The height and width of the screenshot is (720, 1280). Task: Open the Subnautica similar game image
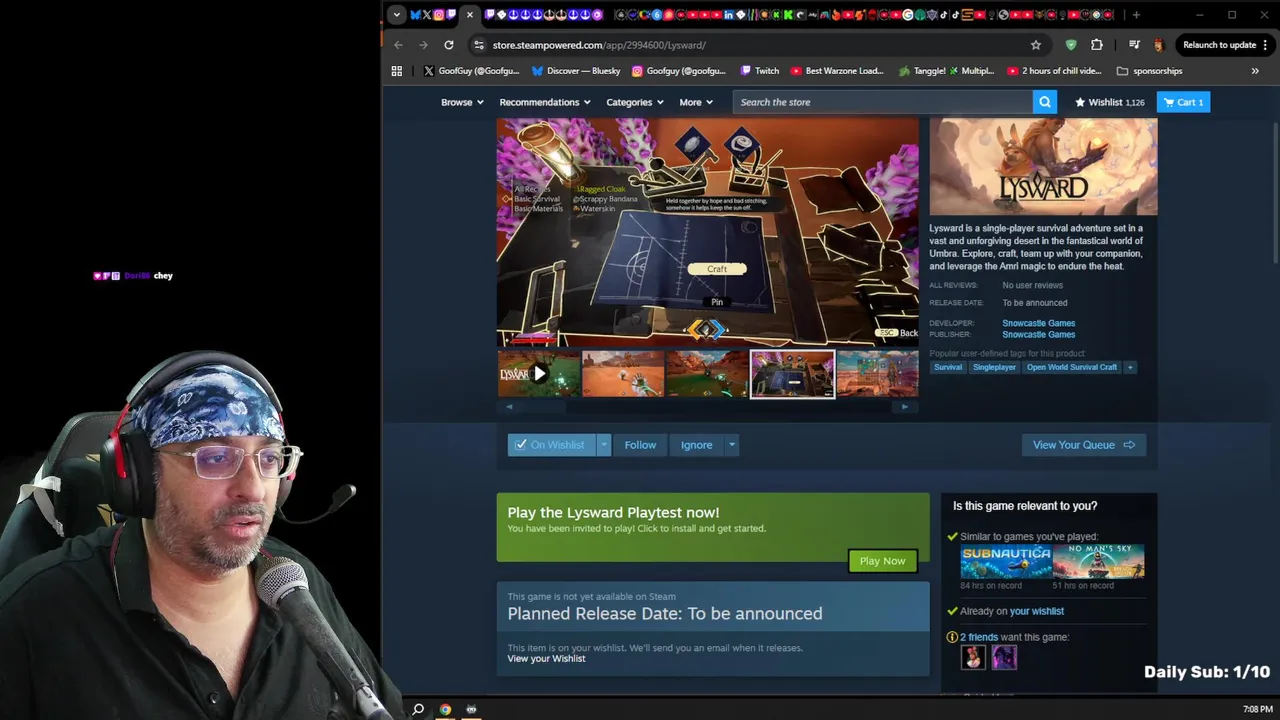1006,562
